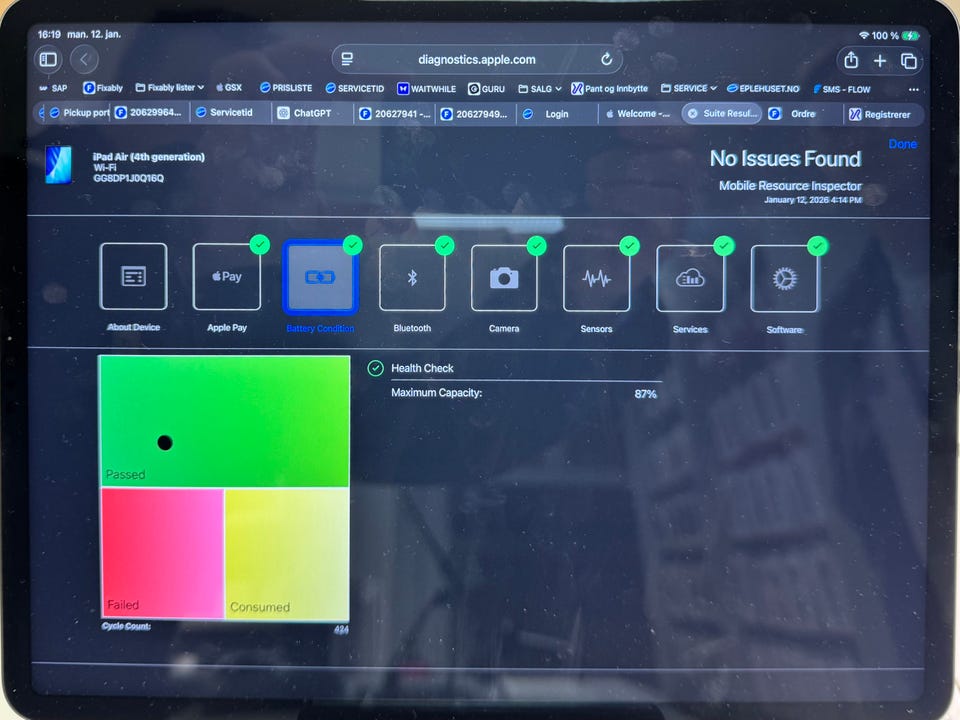Select the Sensors test tile
This screenshot has width=960, height=720.
coord(596,279)
